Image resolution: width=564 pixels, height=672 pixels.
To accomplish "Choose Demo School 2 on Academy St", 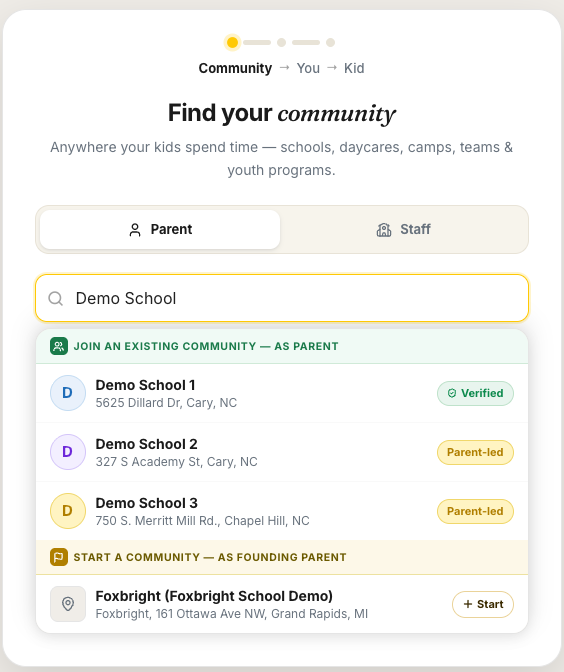I will pyautogui.click(x=282, y=452).
